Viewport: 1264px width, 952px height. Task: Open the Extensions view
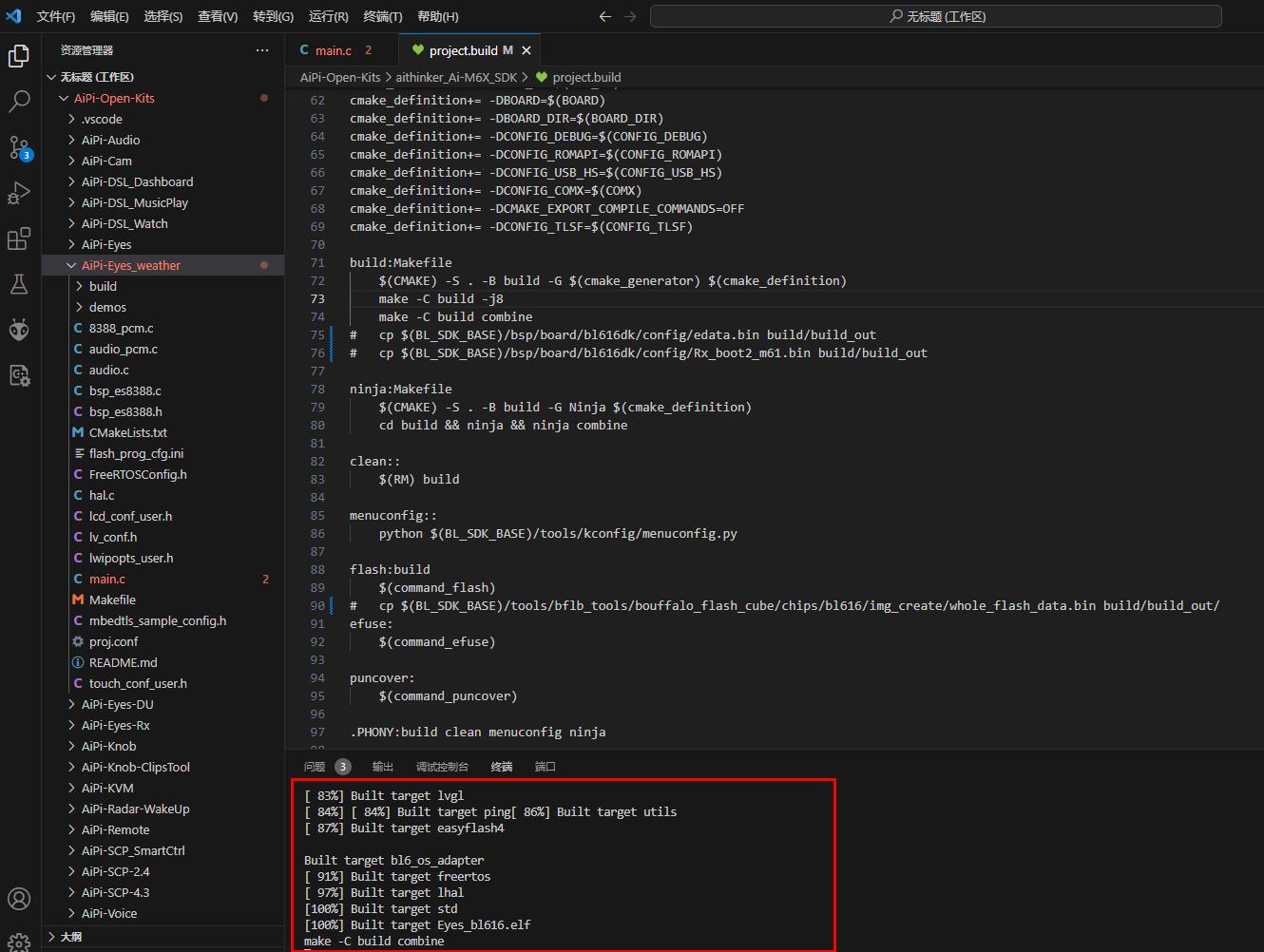(19, 238)
